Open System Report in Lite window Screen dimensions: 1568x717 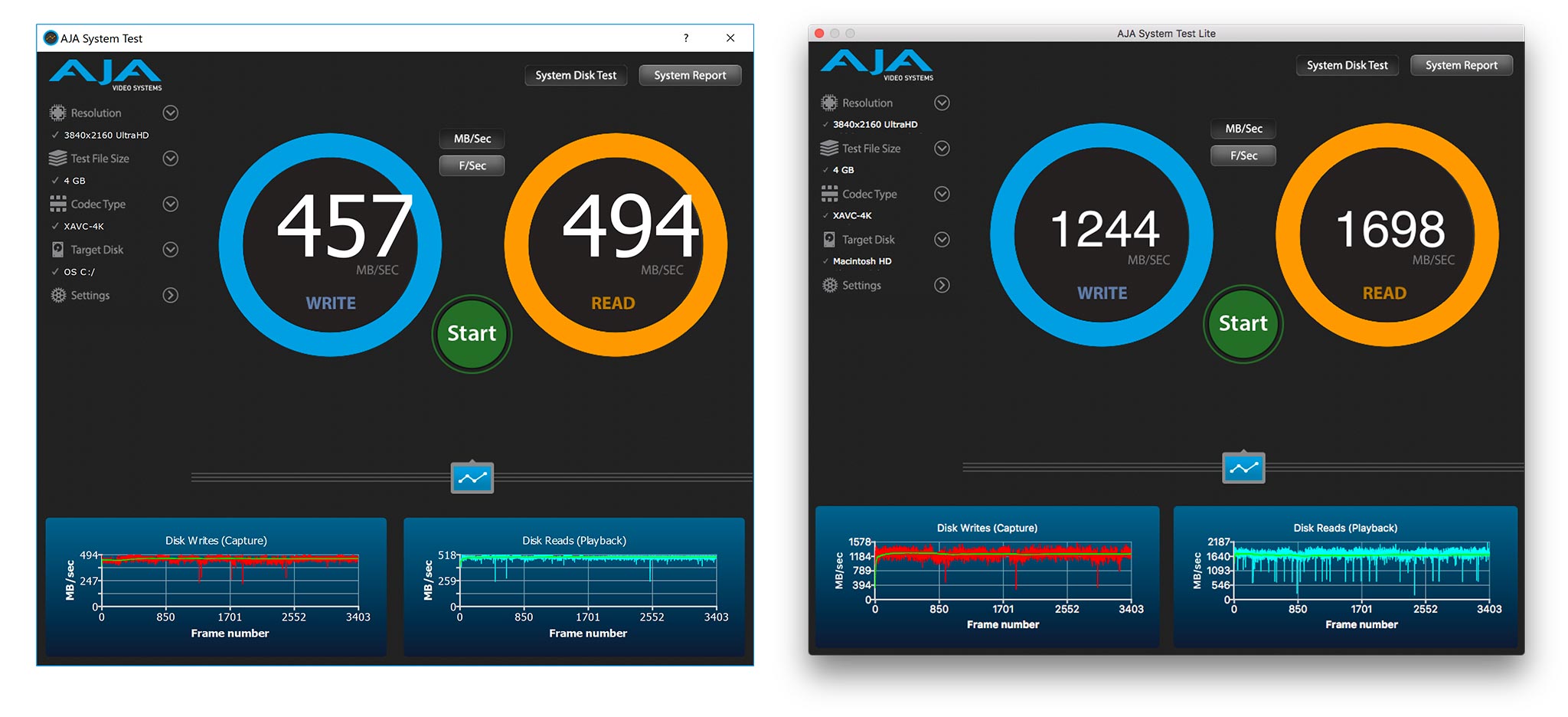[1462, 65]
